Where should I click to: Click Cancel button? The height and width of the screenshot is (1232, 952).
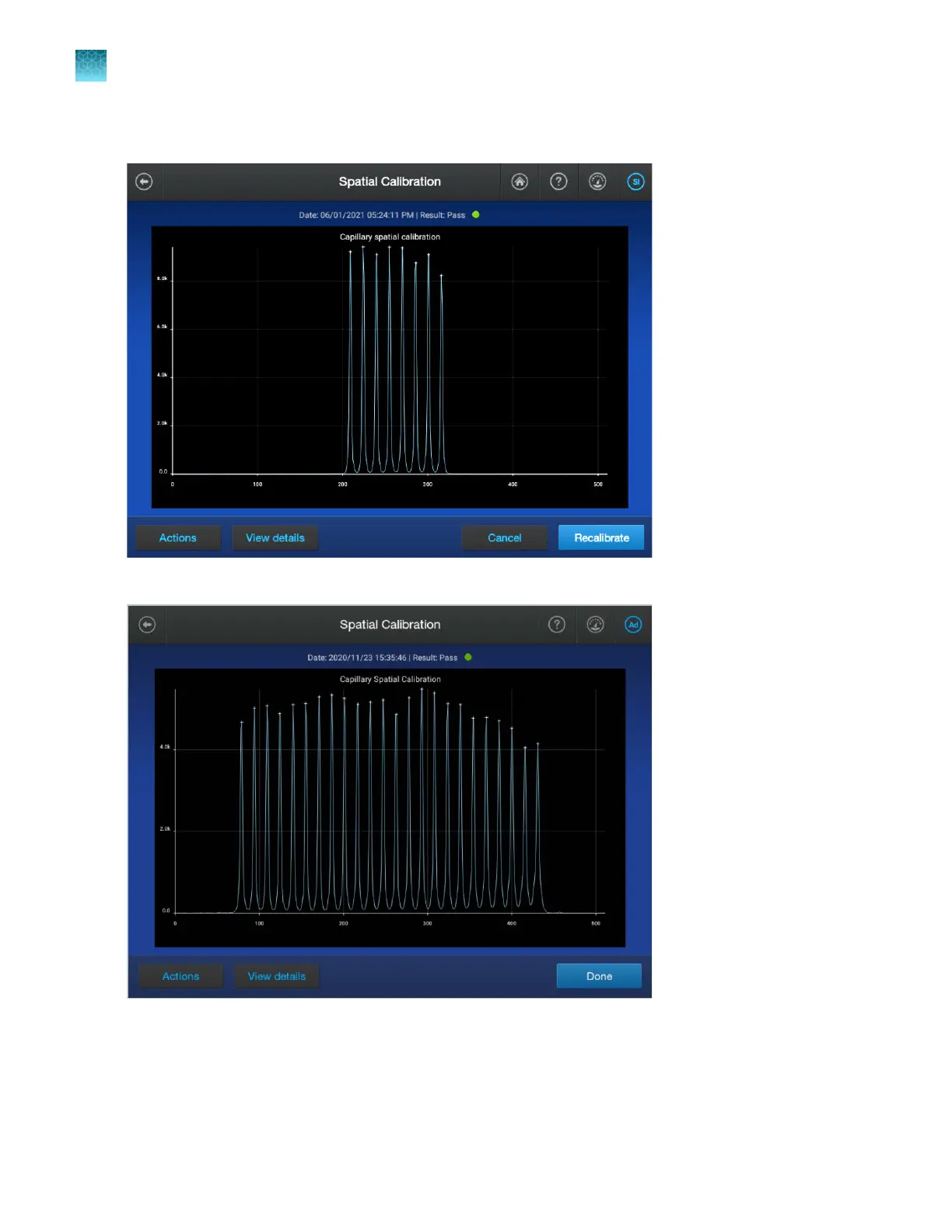click(x=505, y=537)
